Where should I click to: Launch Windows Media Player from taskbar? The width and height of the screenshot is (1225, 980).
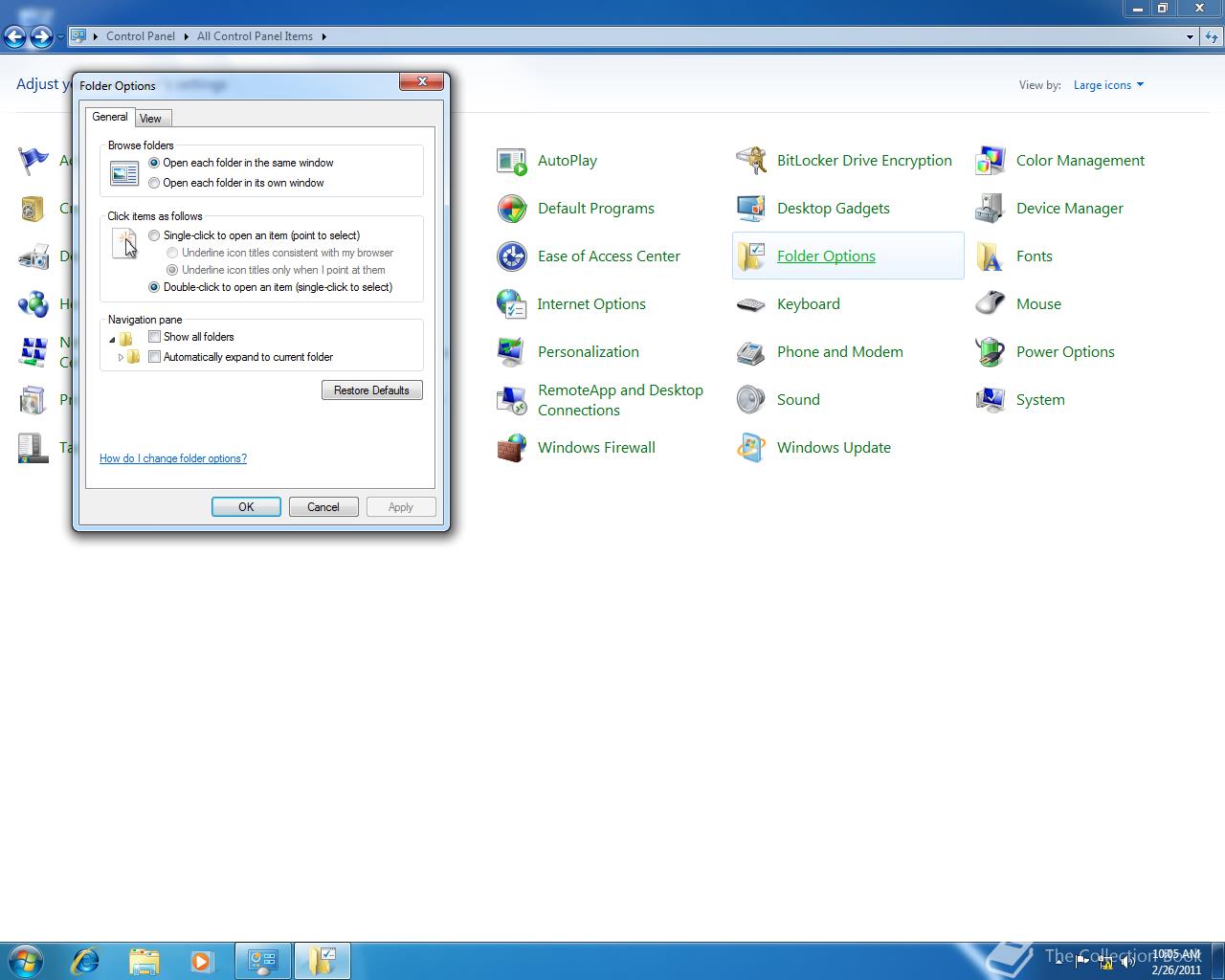click(202, 961)
